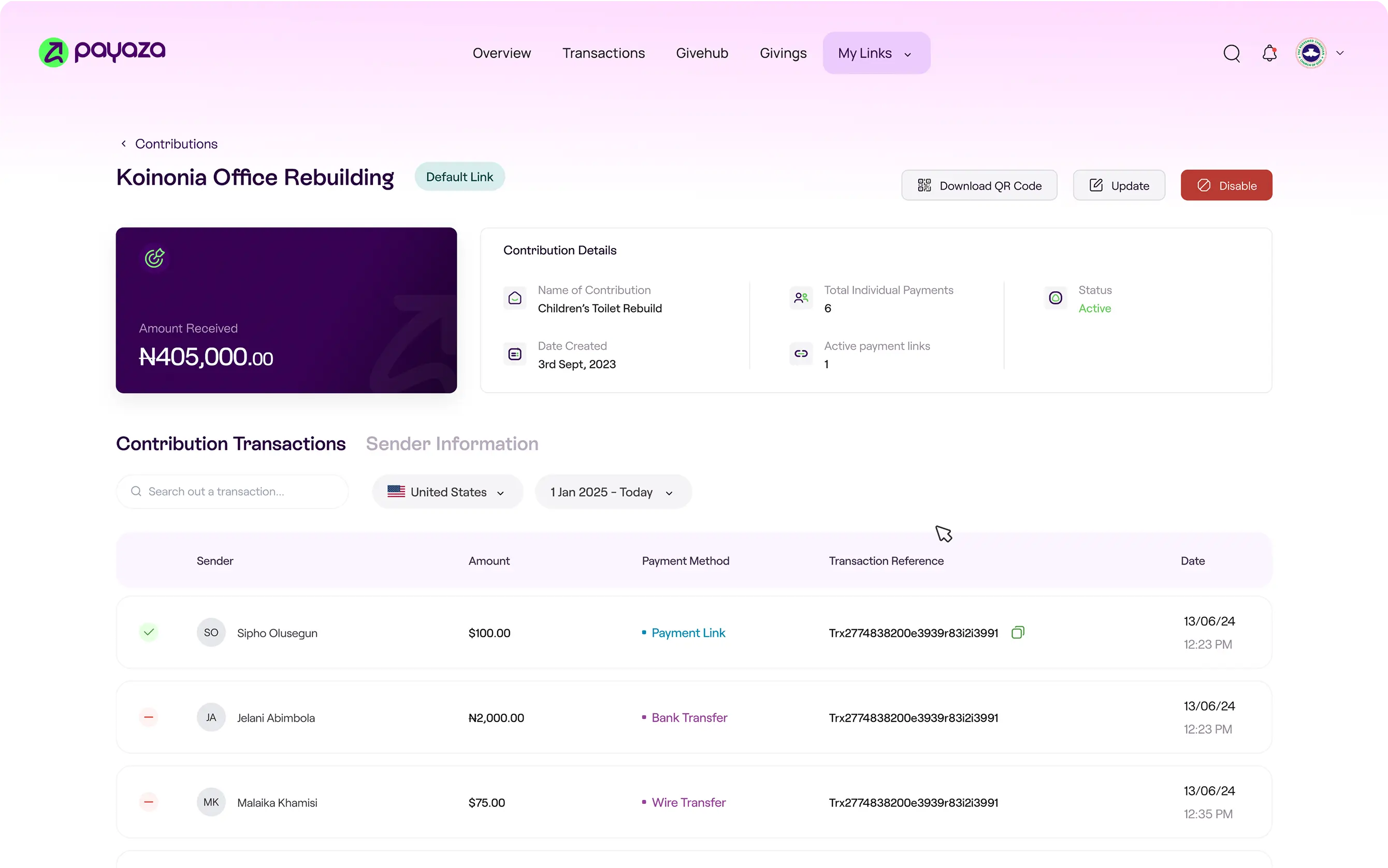Download the QR Code
Viewport: 1388px width, 868px height.
979,185
